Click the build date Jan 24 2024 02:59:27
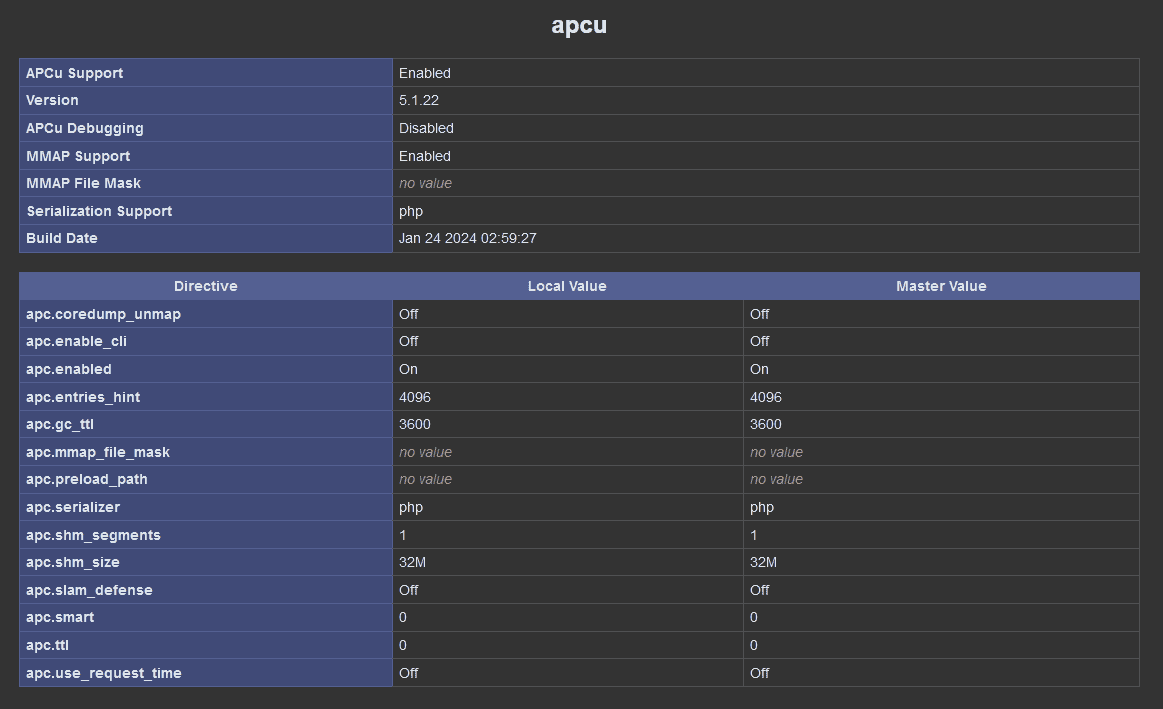This screenshot has height=709, width=1163. tap(467, 238)
